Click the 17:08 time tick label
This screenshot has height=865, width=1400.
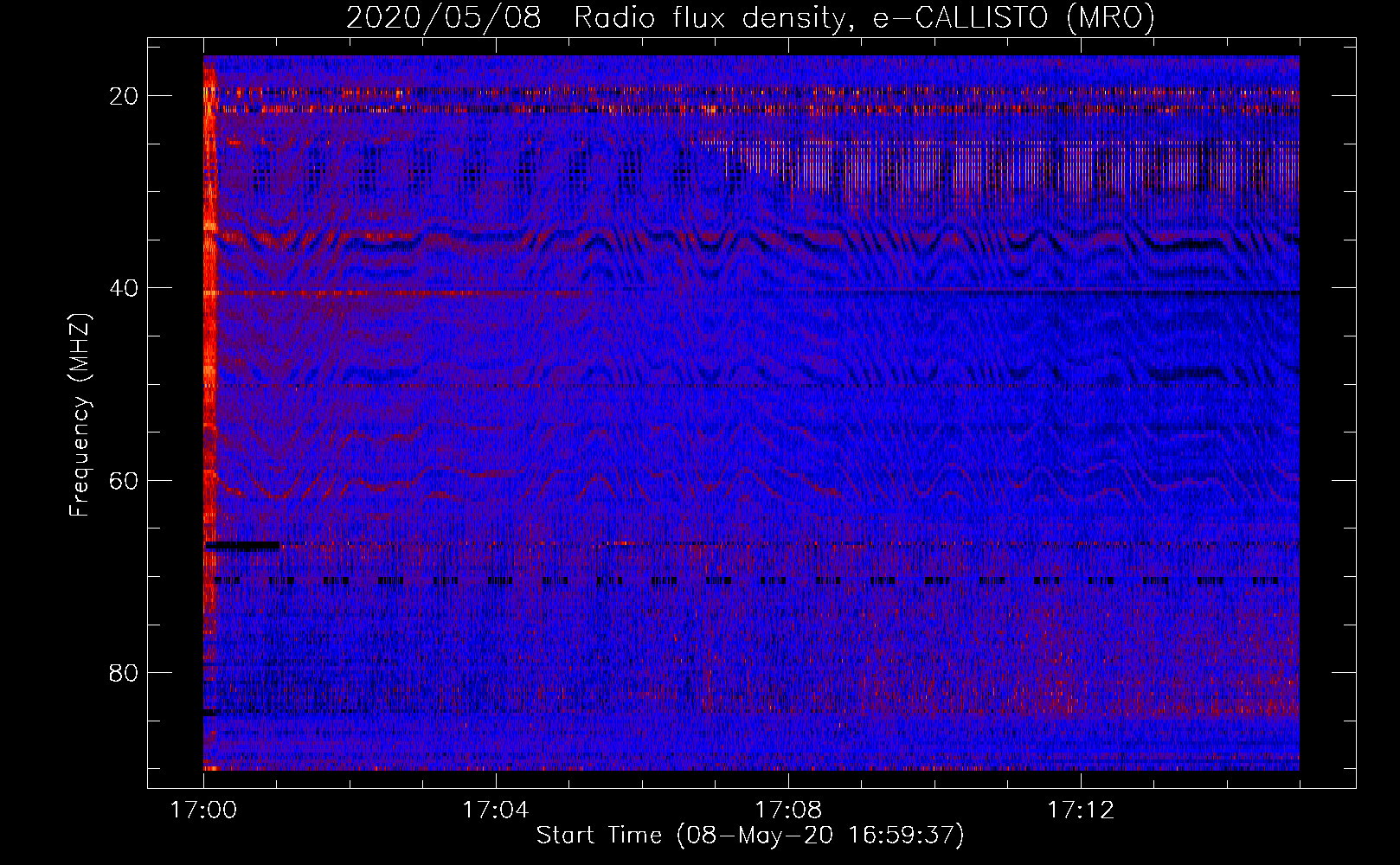click(x=788, y=811)
